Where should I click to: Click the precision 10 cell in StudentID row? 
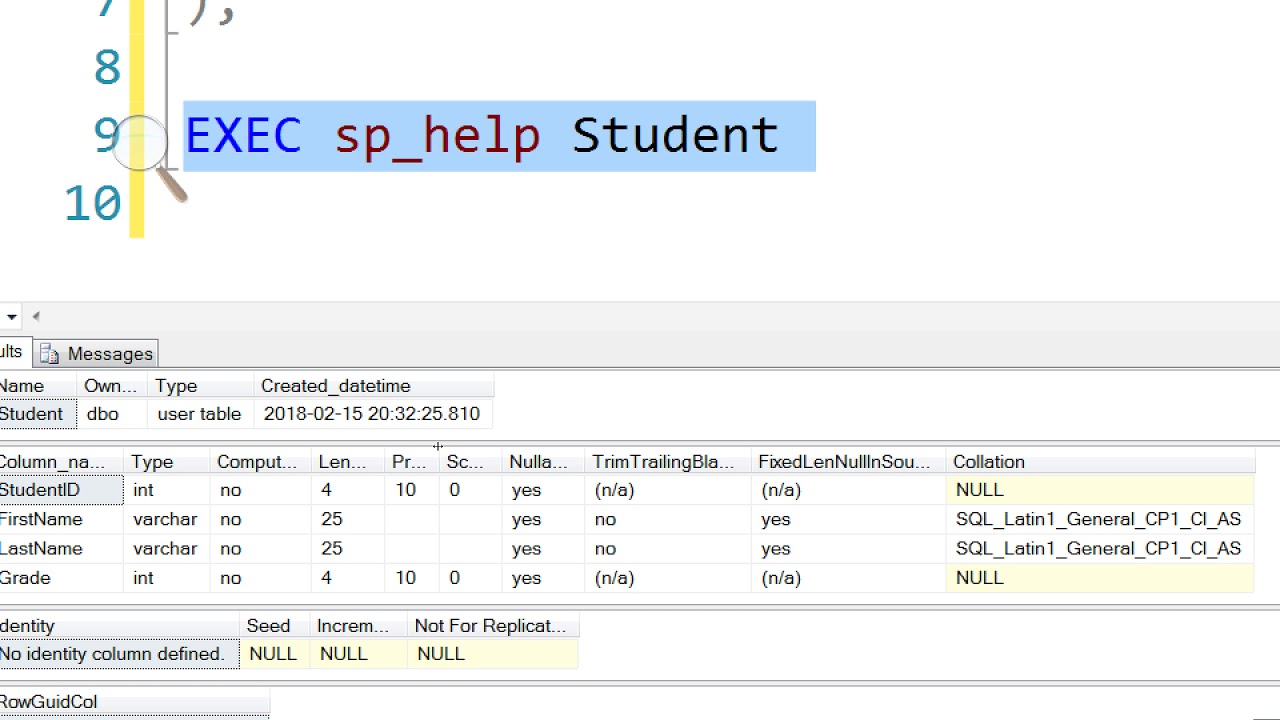(x=413, y=490)
